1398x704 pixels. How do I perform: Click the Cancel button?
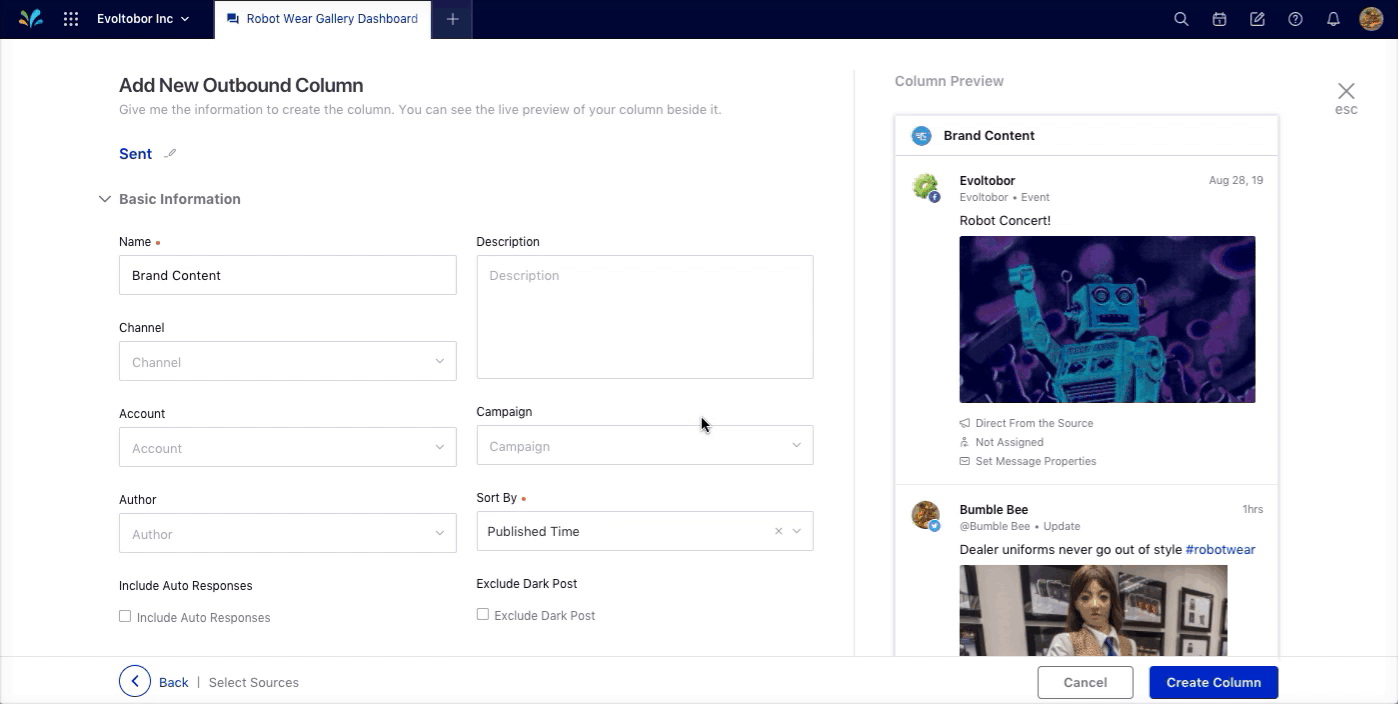[1085, 682]
